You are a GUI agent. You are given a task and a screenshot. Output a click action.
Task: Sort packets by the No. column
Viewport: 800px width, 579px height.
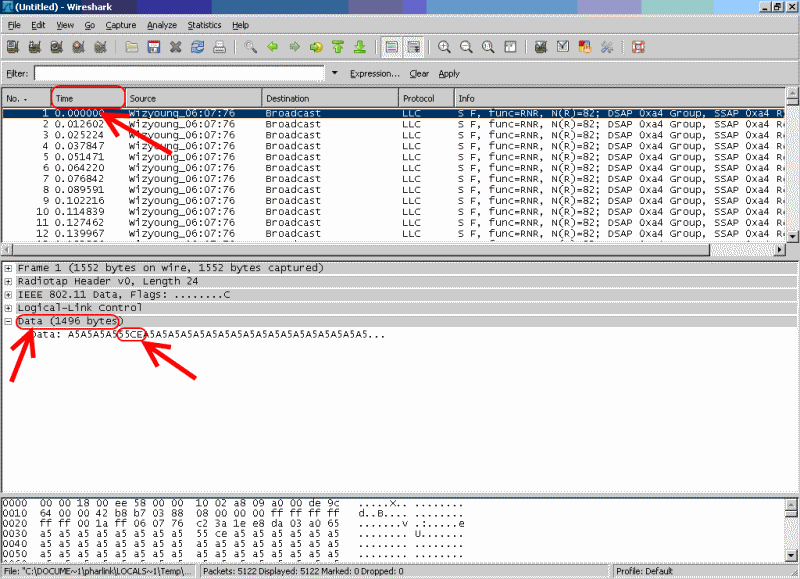click(x=26, y=98)
